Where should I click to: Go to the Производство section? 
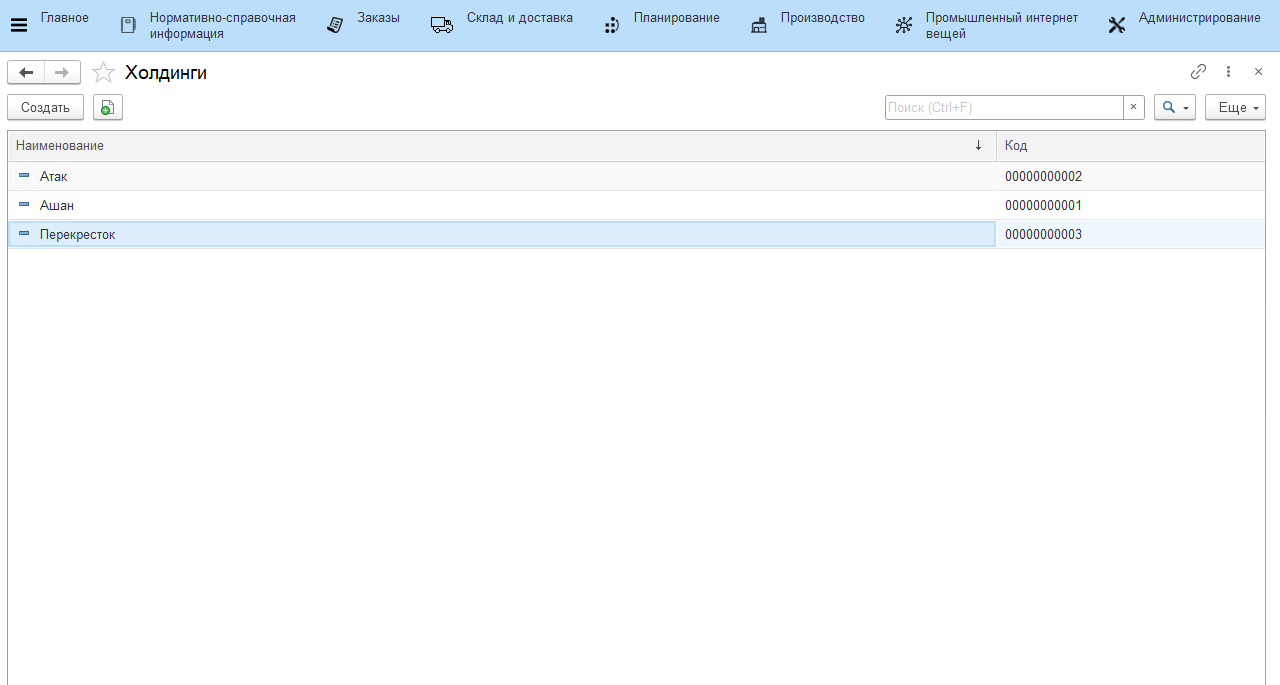[808, 25]
